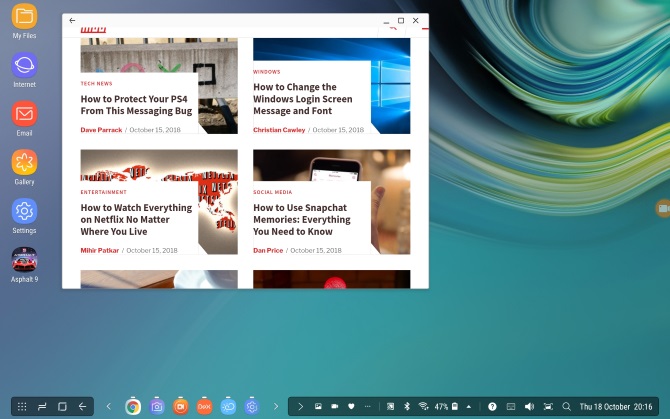Open the Gallery app icon
Viewport: 670px width, 419px height.
[24, 163]
